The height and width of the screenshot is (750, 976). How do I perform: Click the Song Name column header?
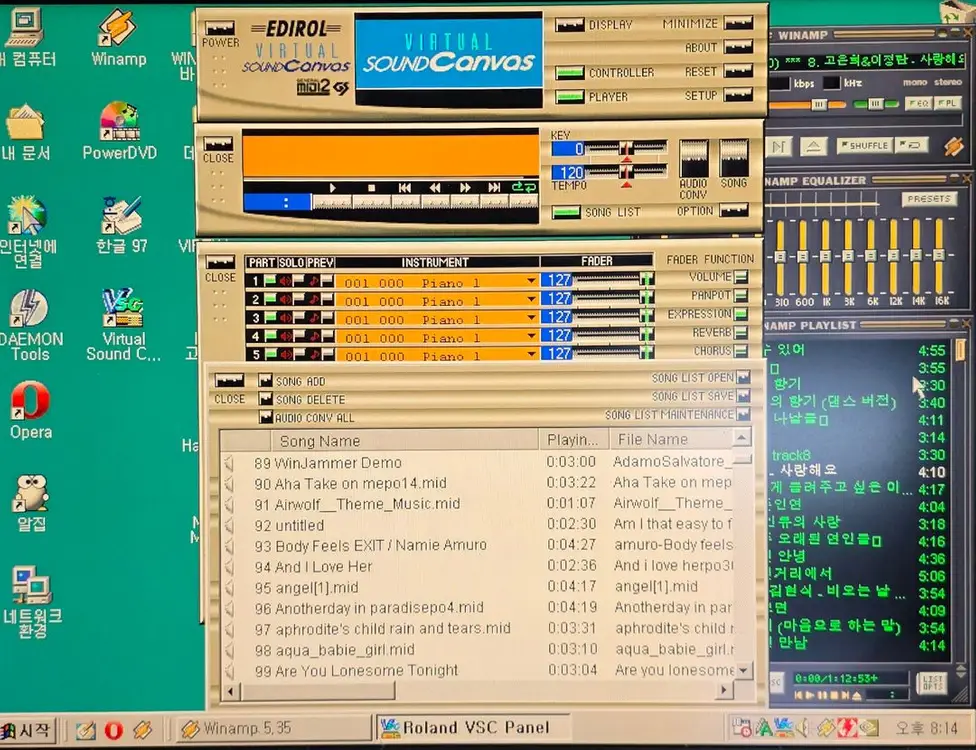(405, 441)
